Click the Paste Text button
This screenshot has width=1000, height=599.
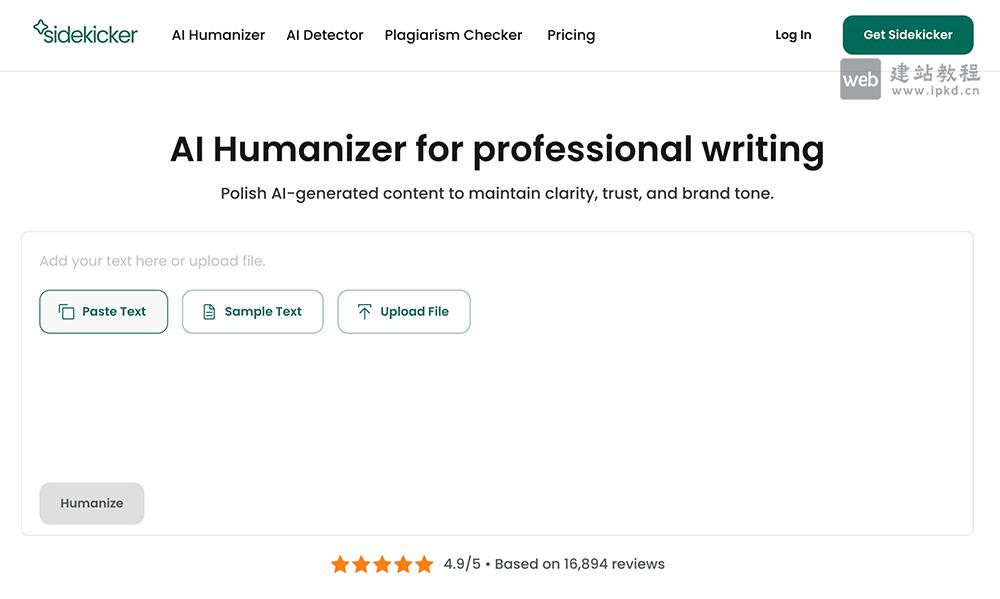(103, 311)
